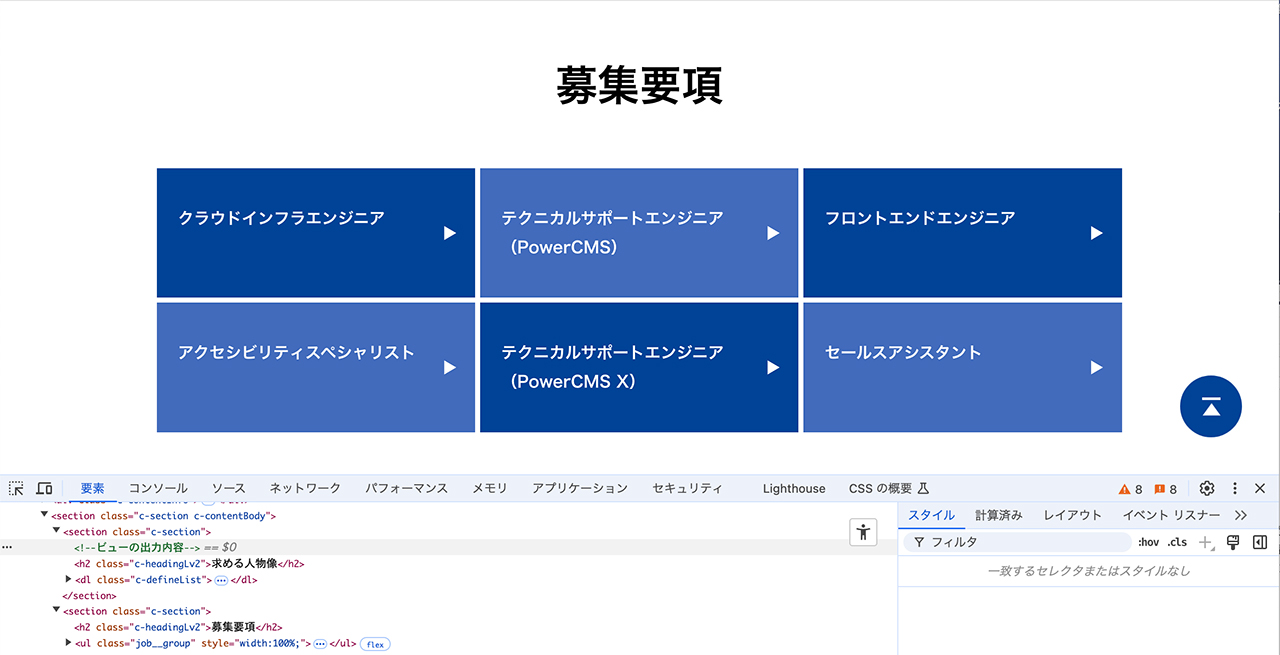Select the イベント リスナー pane tab

[x=1171, y=515]
